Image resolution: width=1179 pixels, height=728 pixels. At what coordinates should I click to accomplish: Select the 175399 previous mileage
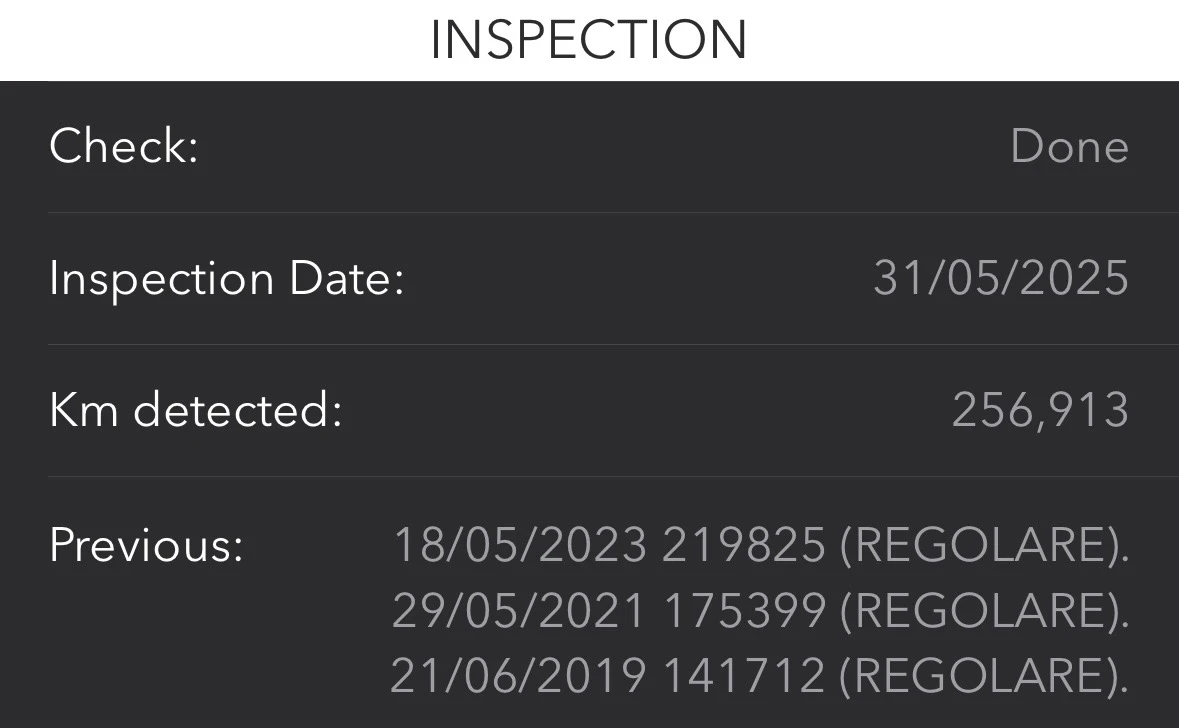click(x=745, y=611)
